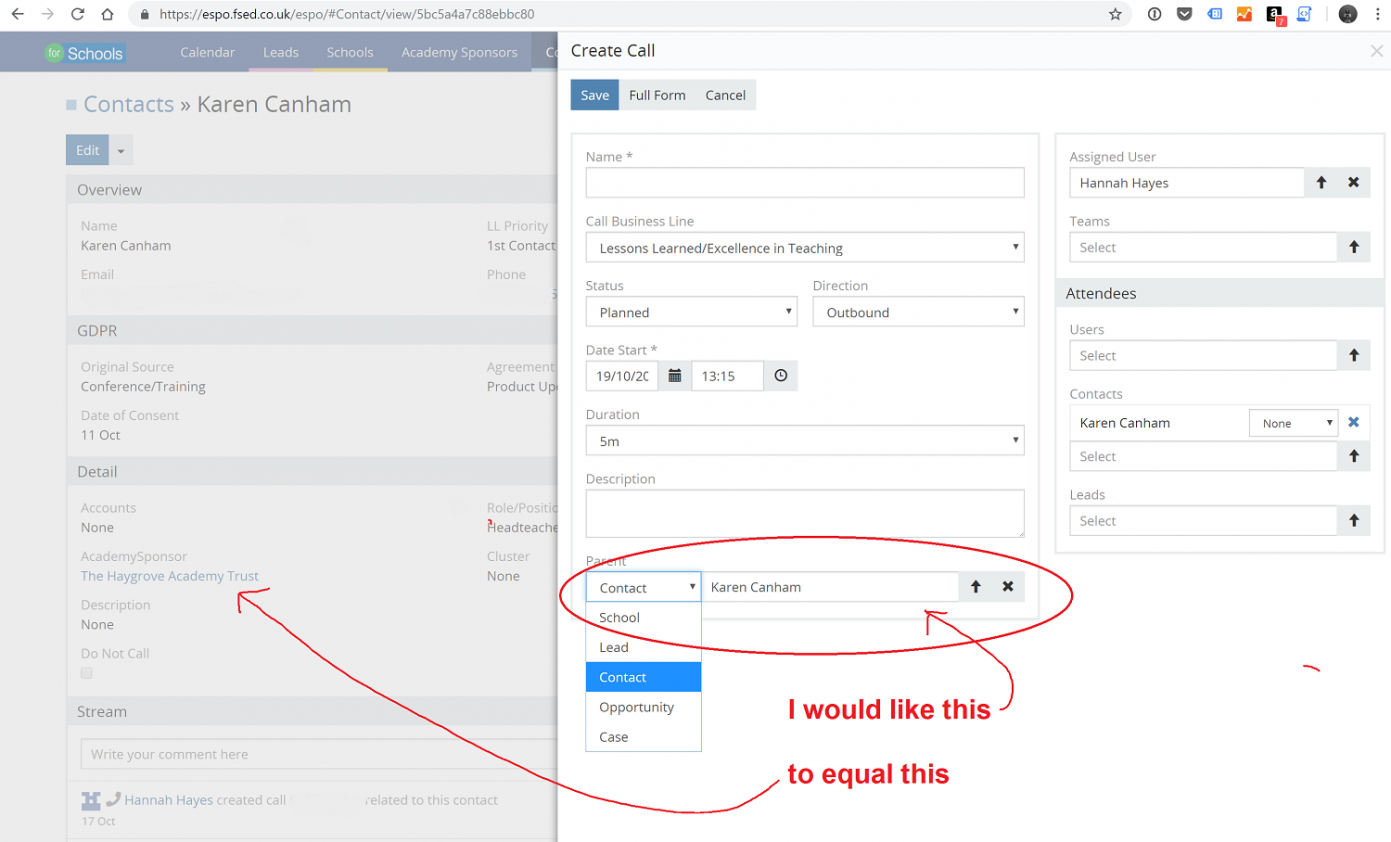Open the Academy Sponsors tab
This screenshot has height=842, width=1391.
click(459, 52)
